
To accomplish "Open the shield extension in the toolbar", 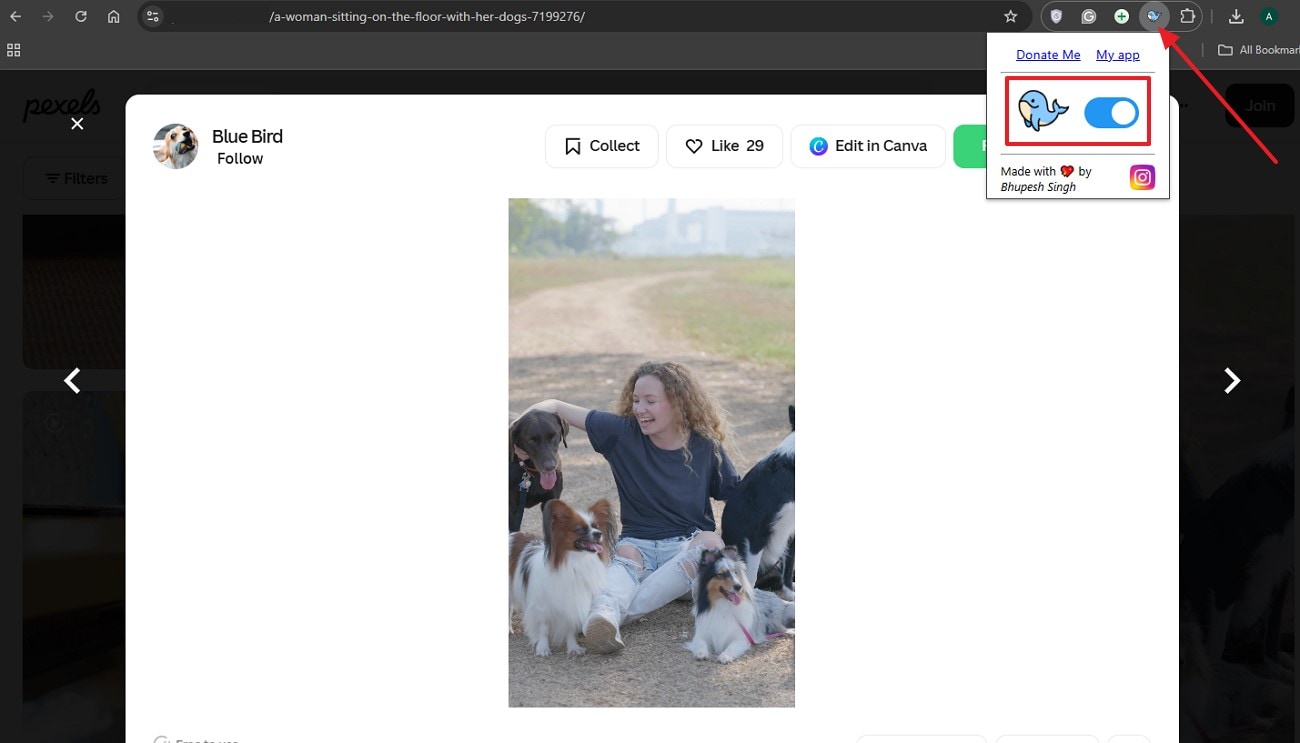I will 1056,17.
